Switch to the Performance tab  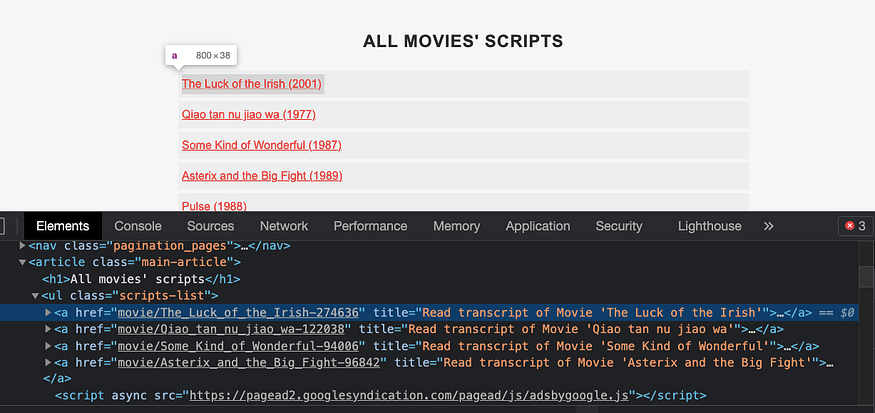tap(371, 226)
